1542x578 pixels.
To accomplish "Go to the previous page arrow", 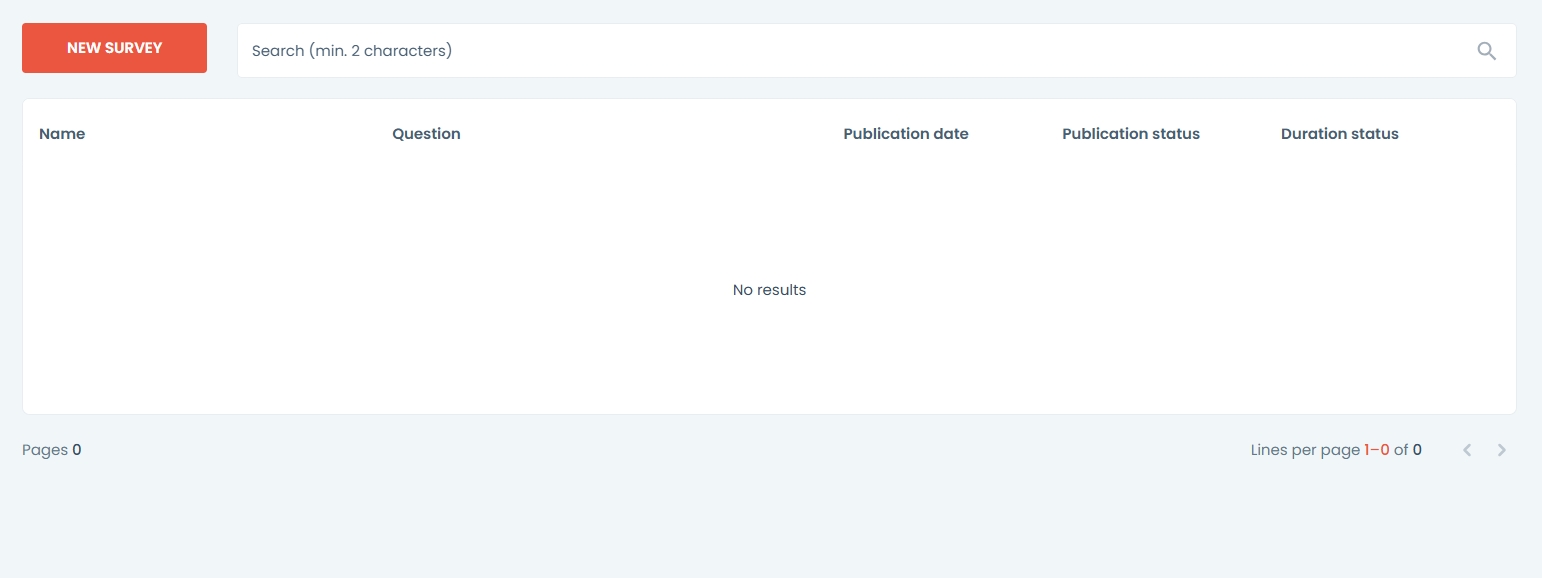I will point(1467,450).
